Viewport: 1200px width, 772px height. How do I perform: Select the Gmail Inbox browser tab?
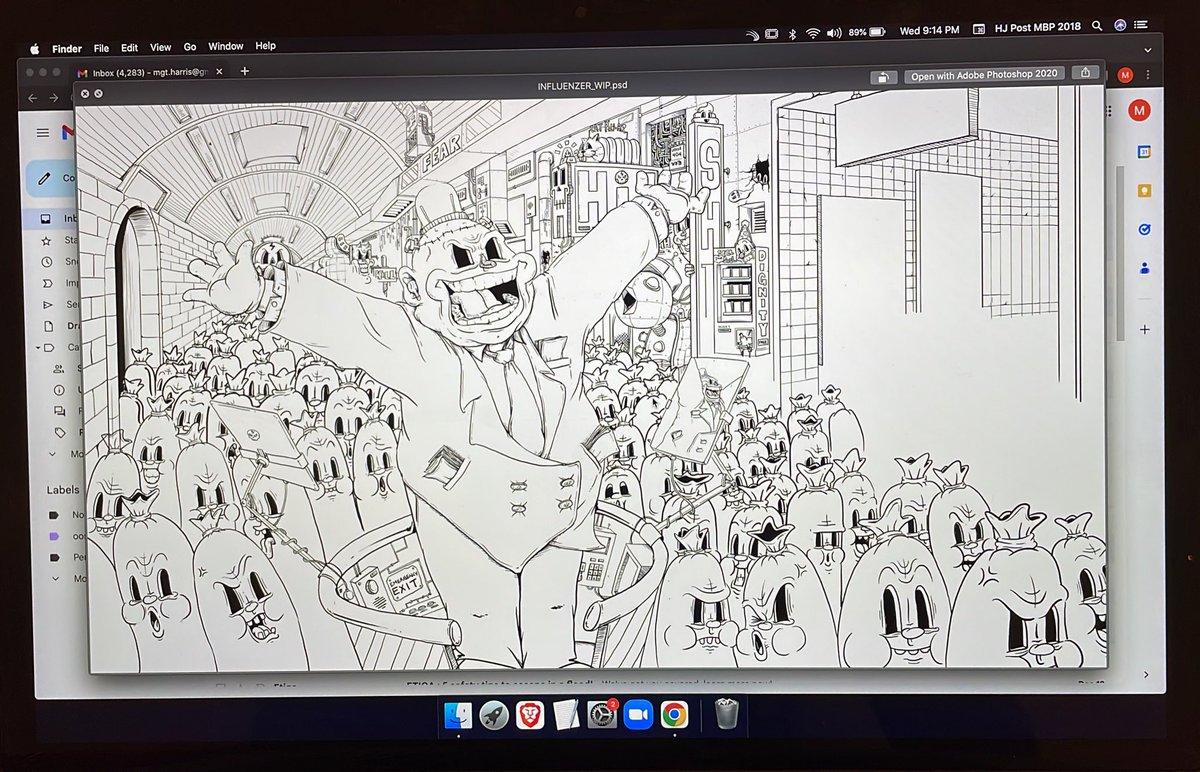pos(150,72)
